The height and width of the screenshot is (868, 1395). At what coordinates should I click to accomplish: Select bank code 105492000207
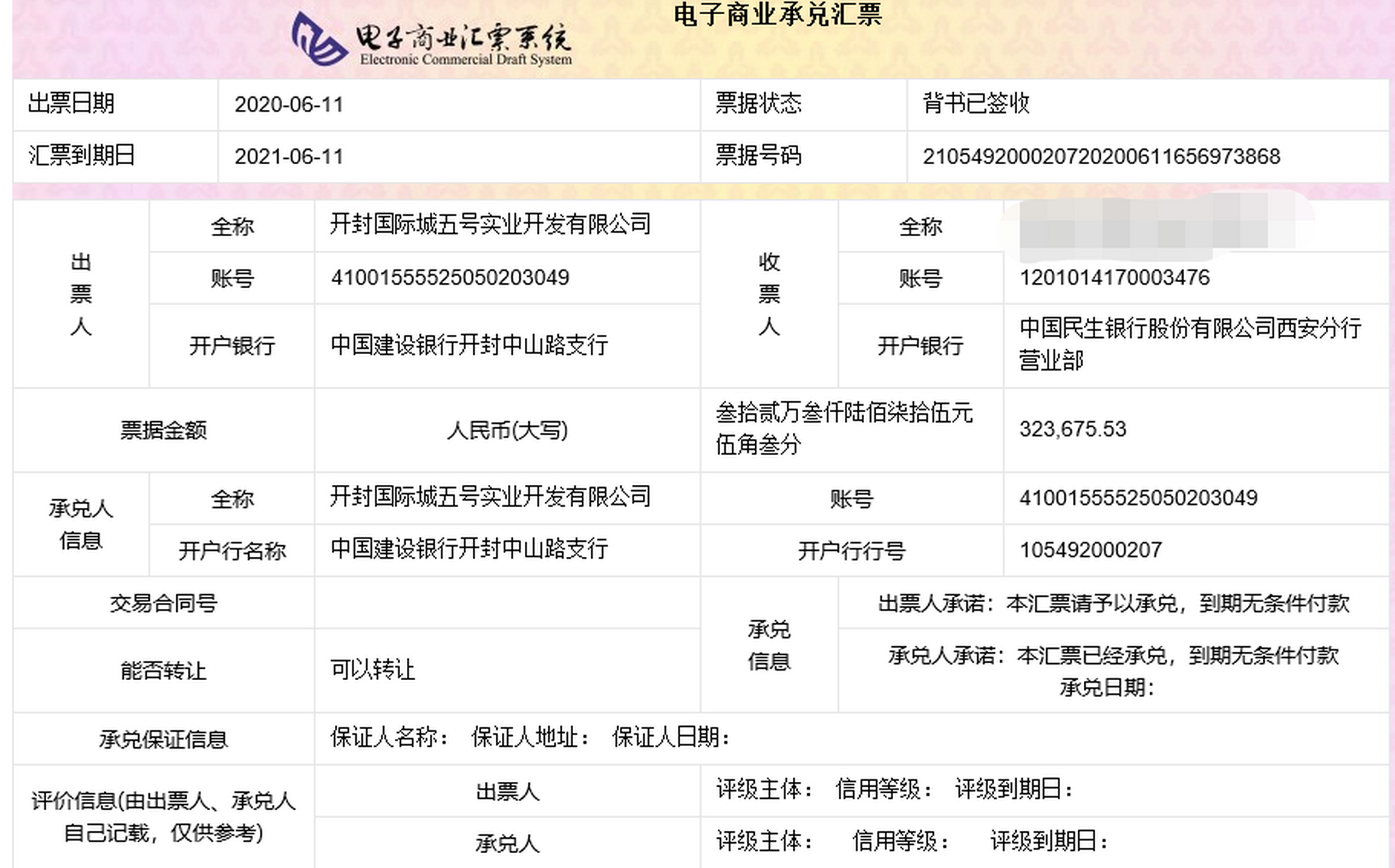tap(1091, 550)
